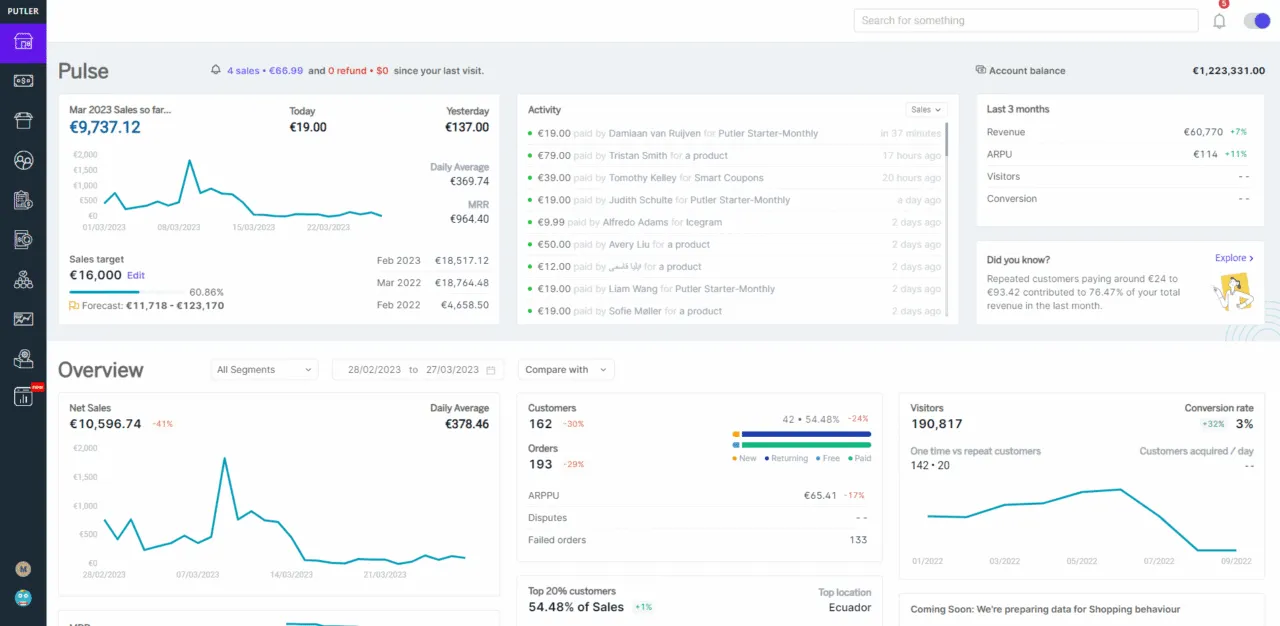
Task: Open the Audience hierarchy icon in sidebar
Action: [23, 280]
